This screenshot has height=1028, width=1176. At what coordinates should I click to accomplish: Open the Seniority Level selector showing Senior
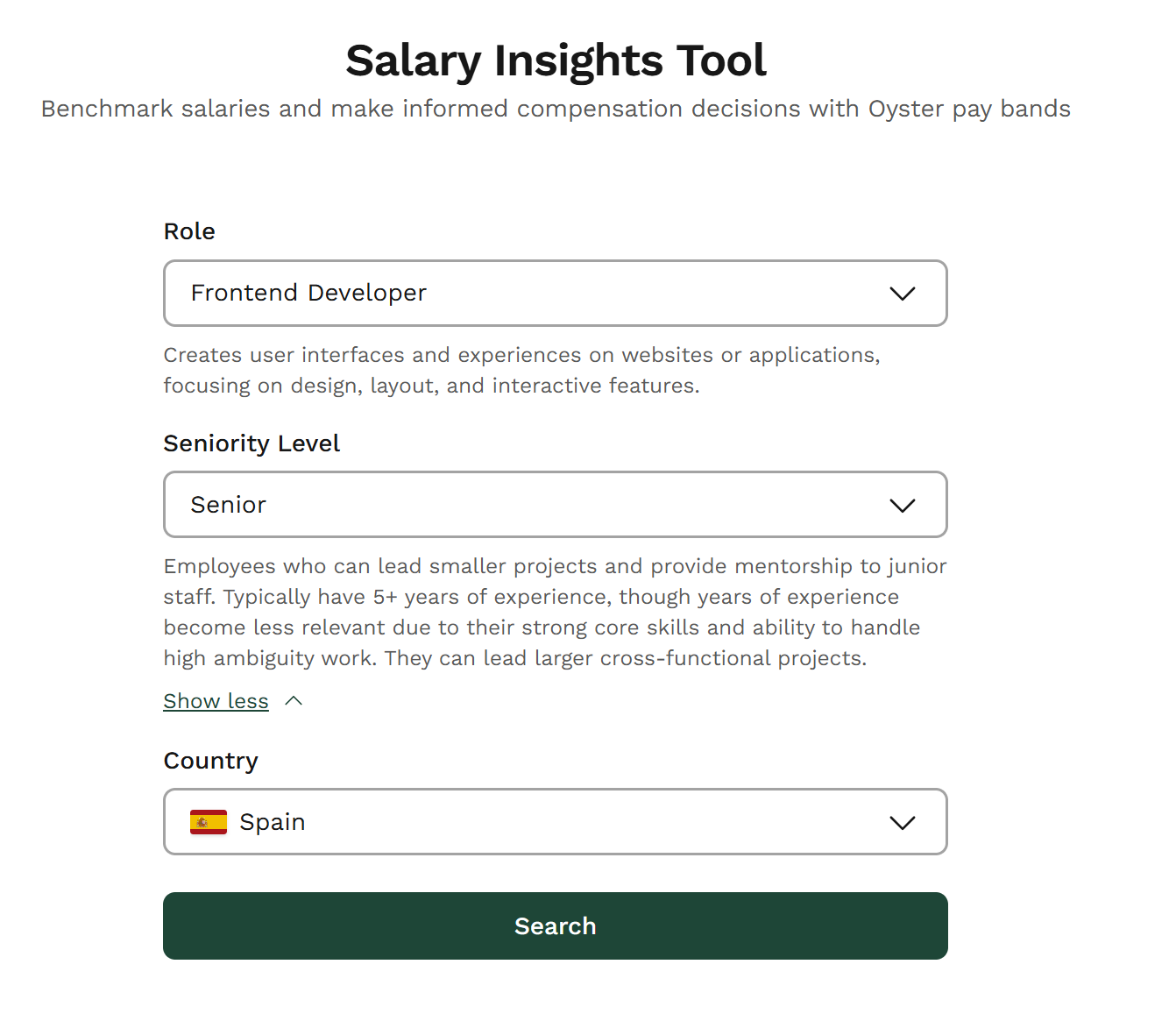[x=555, y=505]
